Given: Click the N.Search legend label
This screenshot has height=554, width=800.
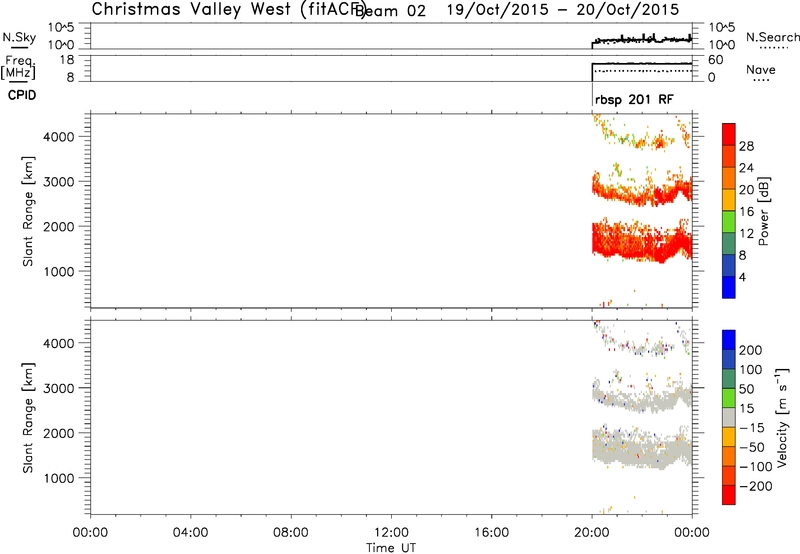Looking at the screenshot, I should tap(772, 37).
